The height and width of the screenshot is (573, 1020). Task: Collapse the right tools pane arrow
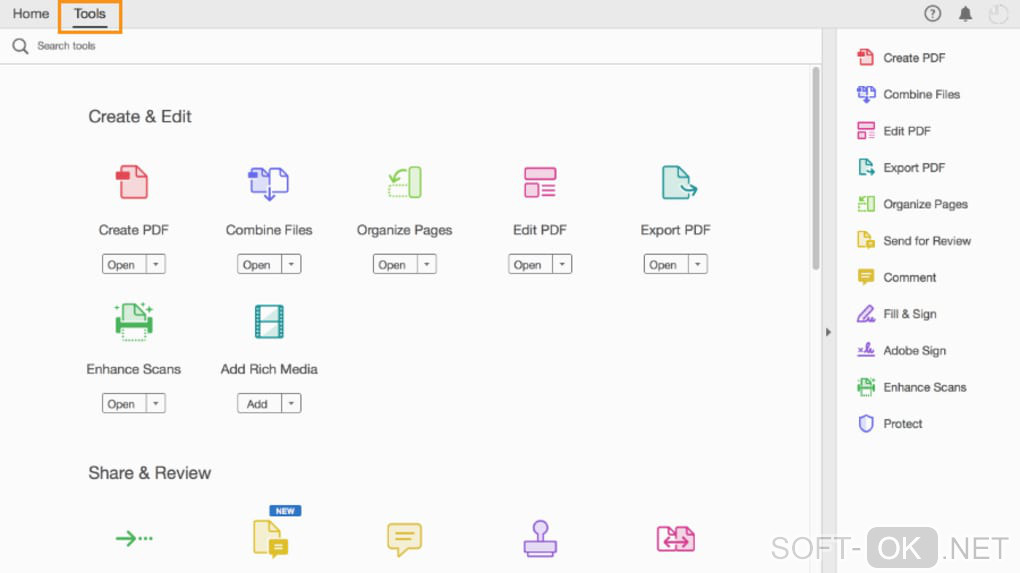tap(828, 332)
